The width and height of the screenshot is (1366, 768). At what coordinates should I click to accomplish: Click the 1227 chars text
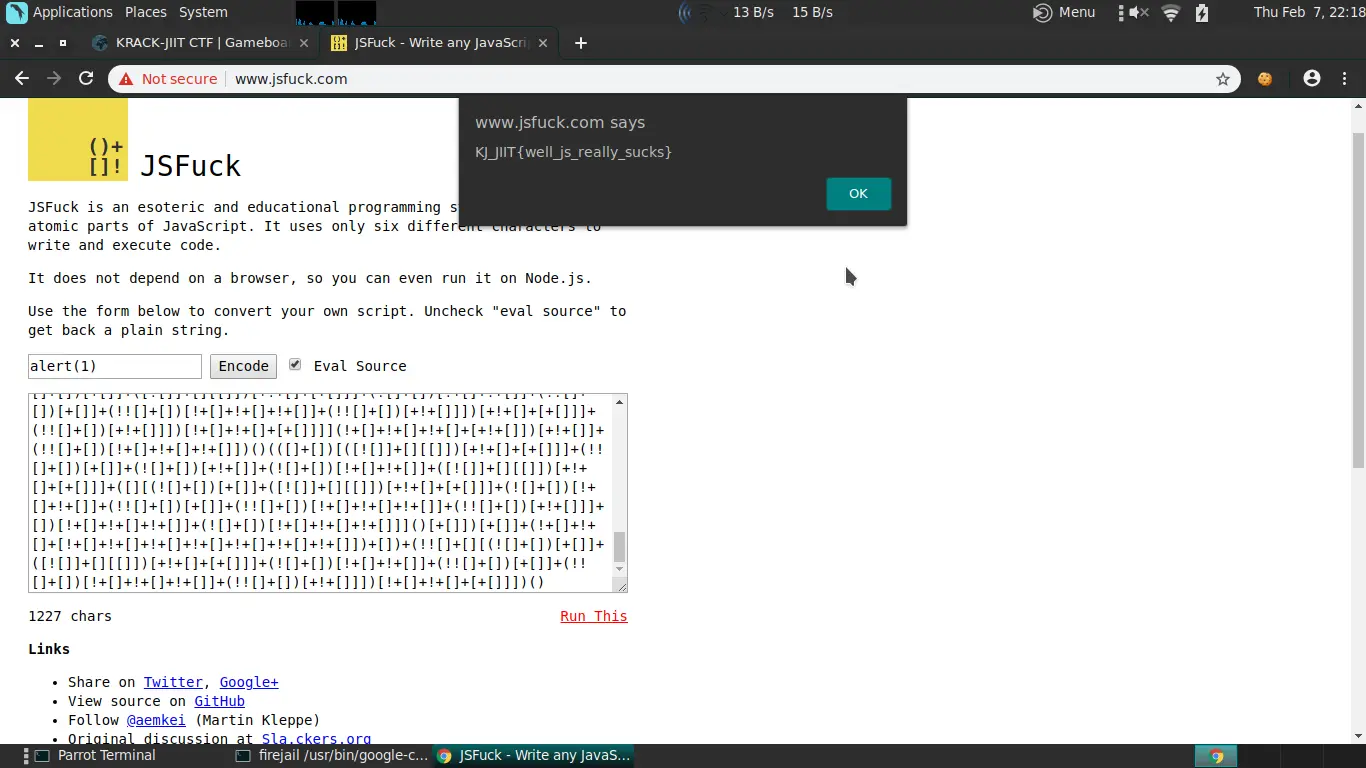click(70, 616)
